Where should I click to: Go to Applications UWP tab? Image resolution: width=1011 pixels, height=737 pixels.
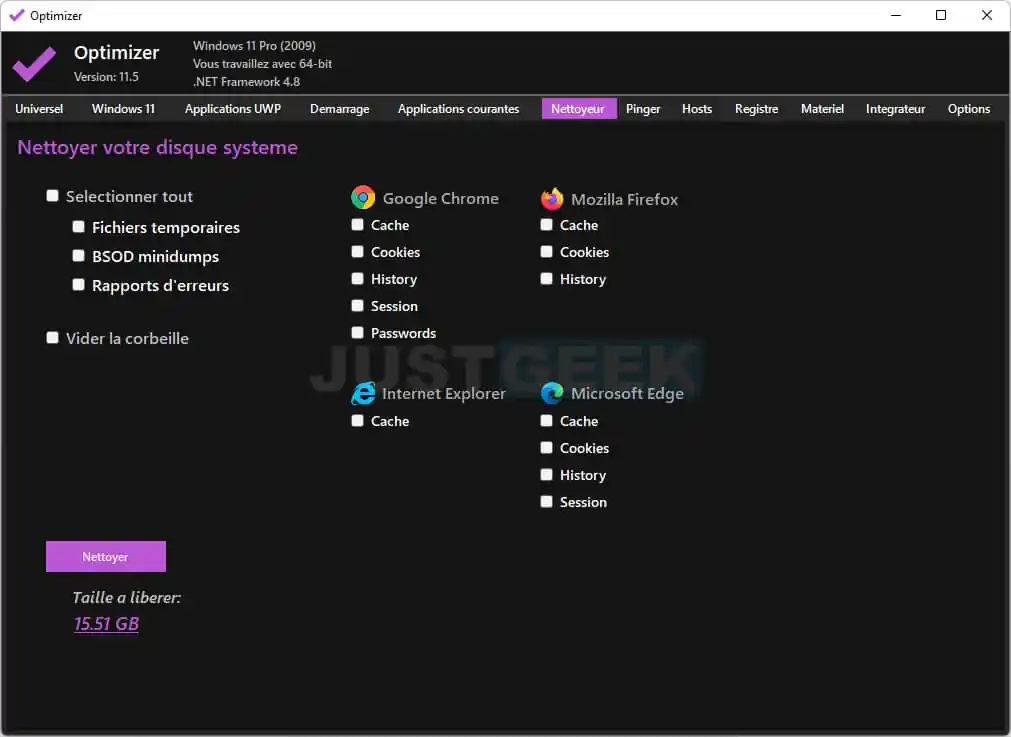233,109
